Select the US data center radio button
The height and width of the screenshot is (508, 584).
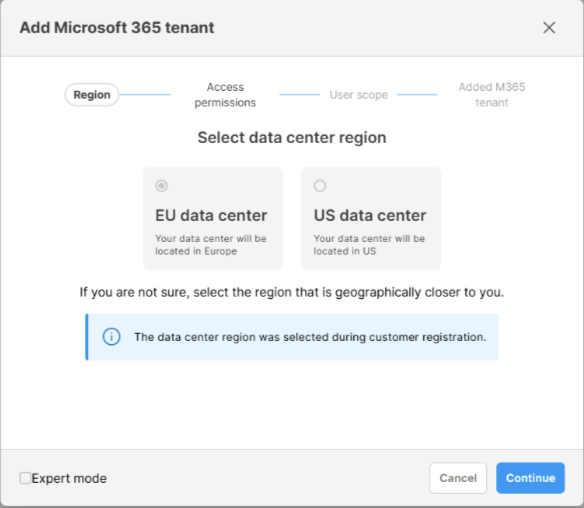pos(320,185)
